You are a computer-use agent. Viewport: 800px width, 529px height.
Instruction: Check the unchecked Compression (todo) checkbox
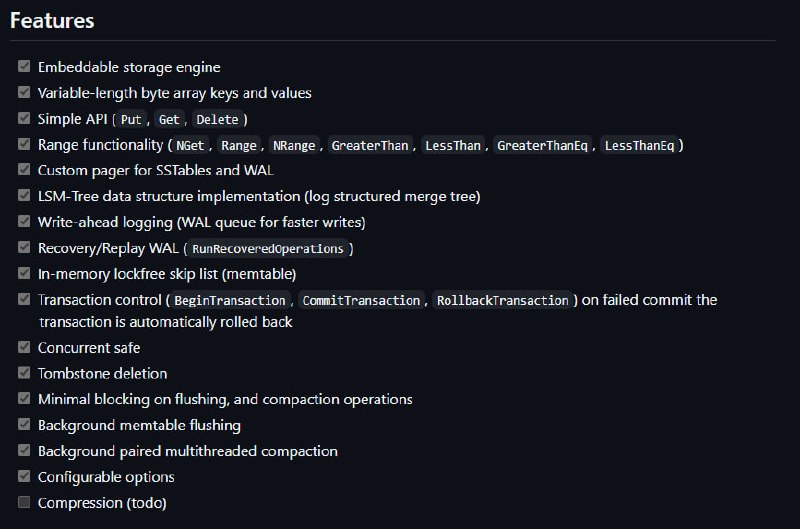point(24,502)
